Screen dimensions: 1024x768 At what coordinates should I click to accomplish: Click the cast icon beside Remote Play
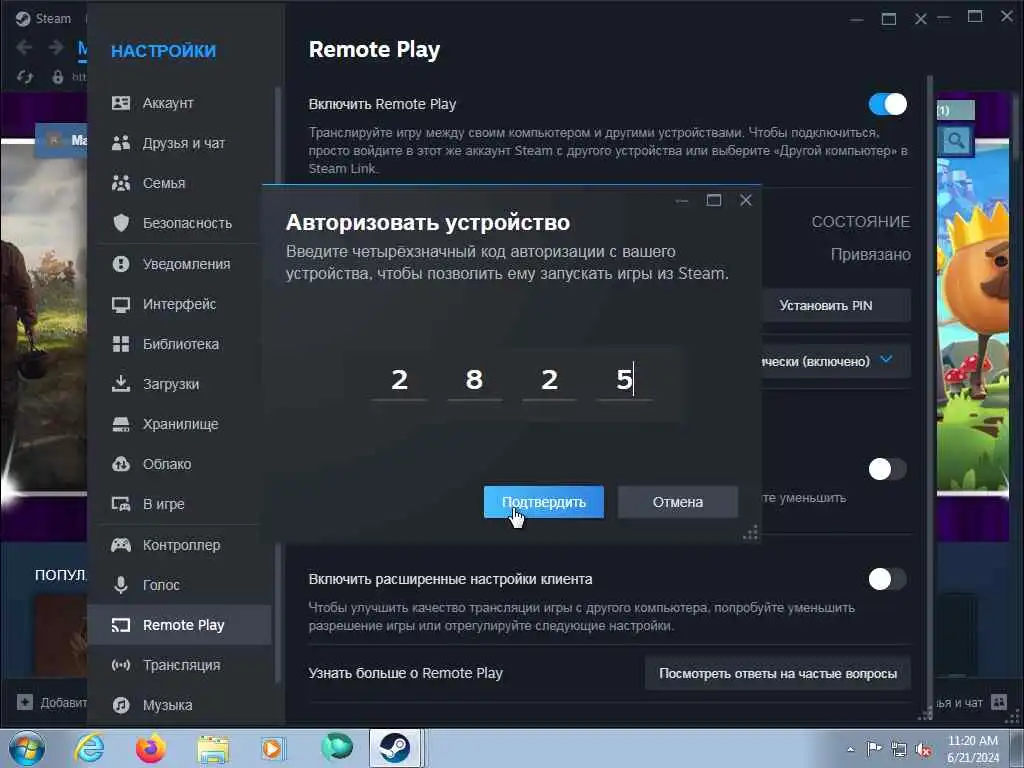(121, 625)
